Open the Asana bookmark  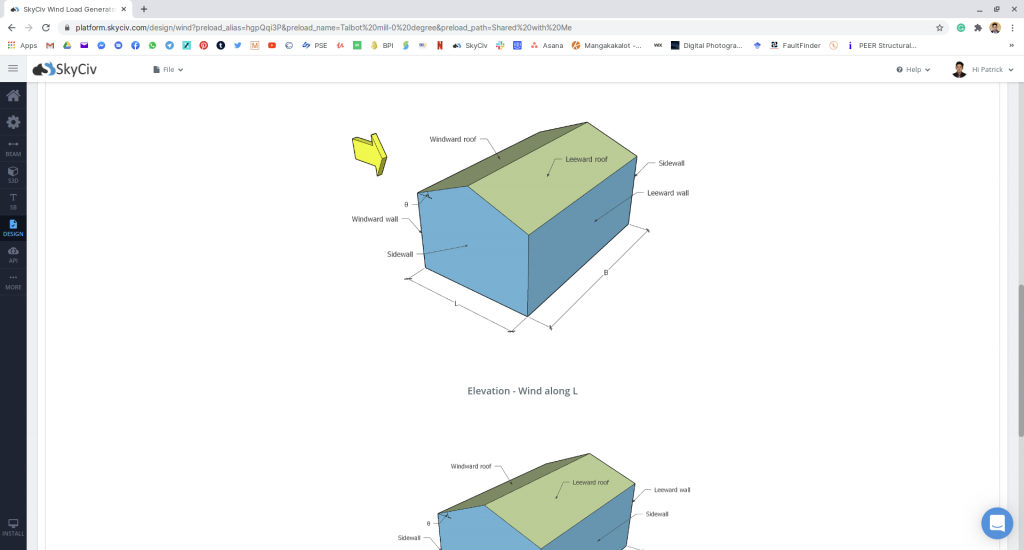point(550,45)
